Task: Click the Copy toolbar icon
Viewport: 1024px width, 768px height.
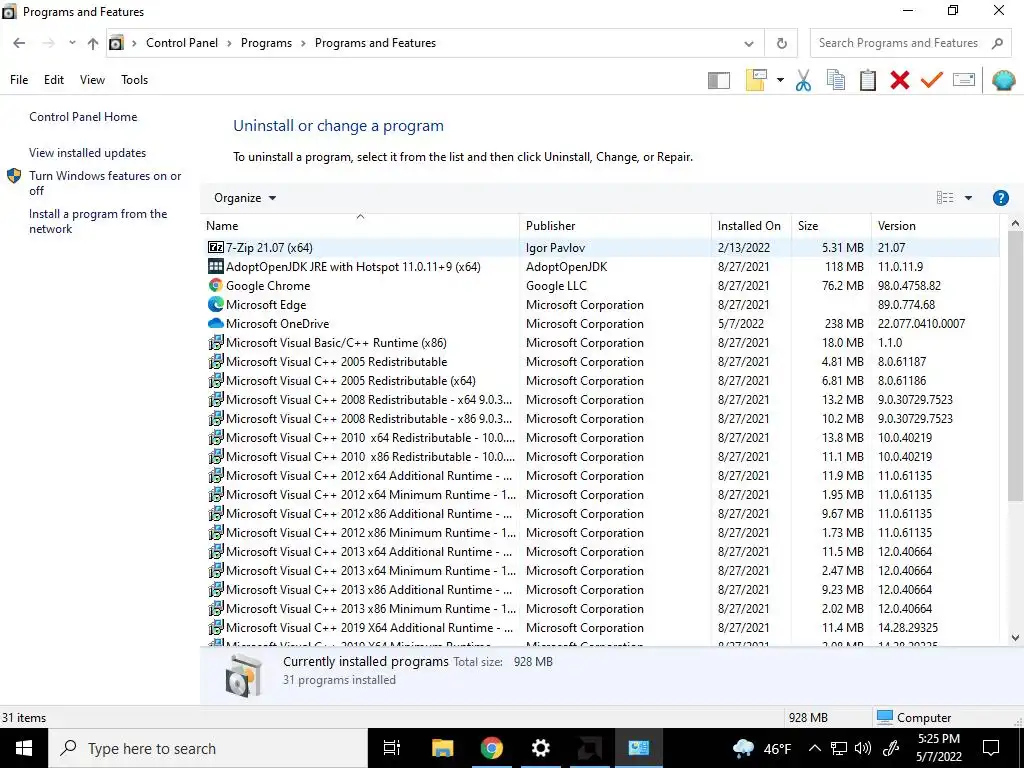Action: [835, 80]
